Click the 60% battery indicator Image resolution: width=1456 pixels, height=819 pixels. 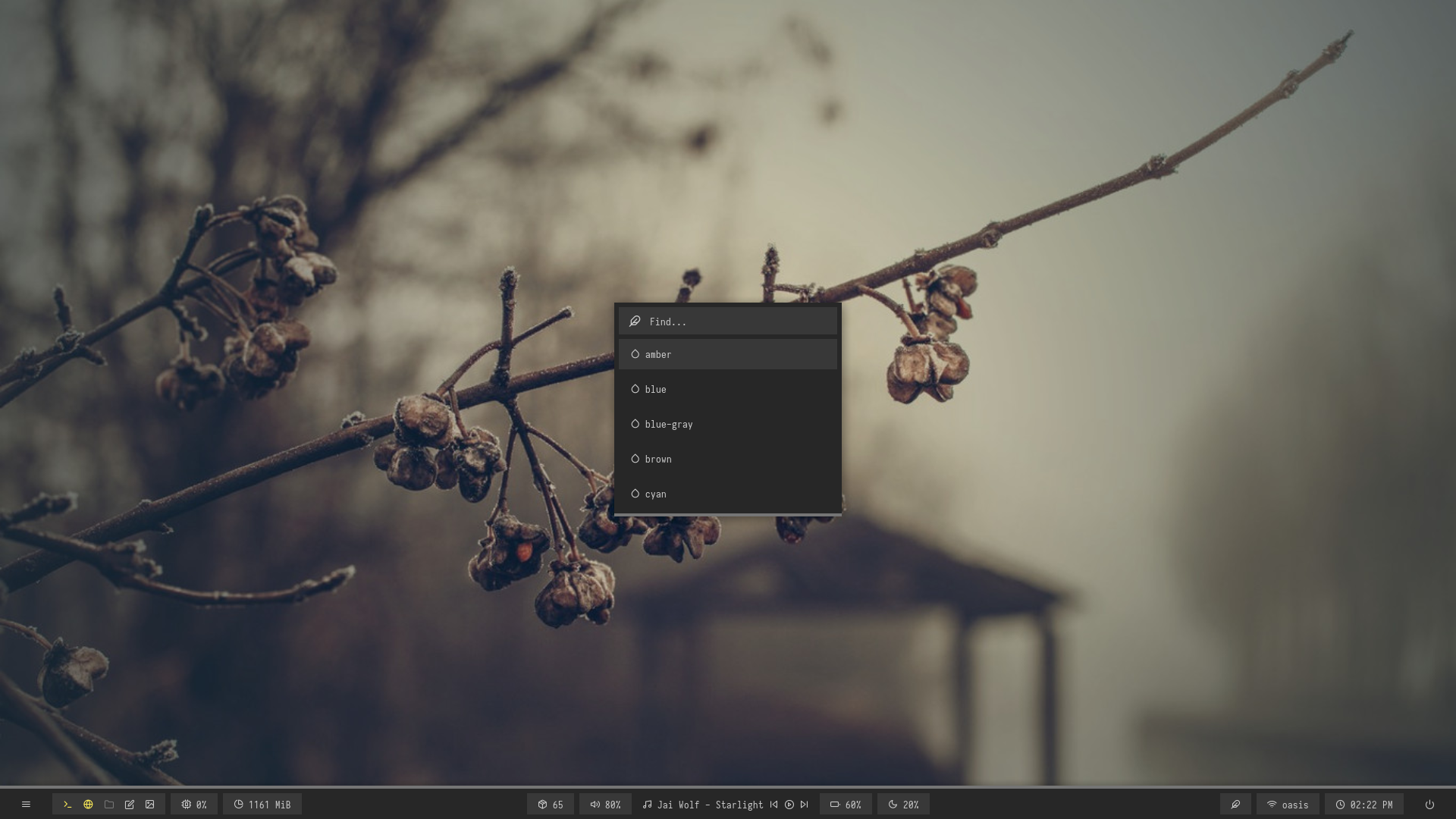[x=846, y=805]
